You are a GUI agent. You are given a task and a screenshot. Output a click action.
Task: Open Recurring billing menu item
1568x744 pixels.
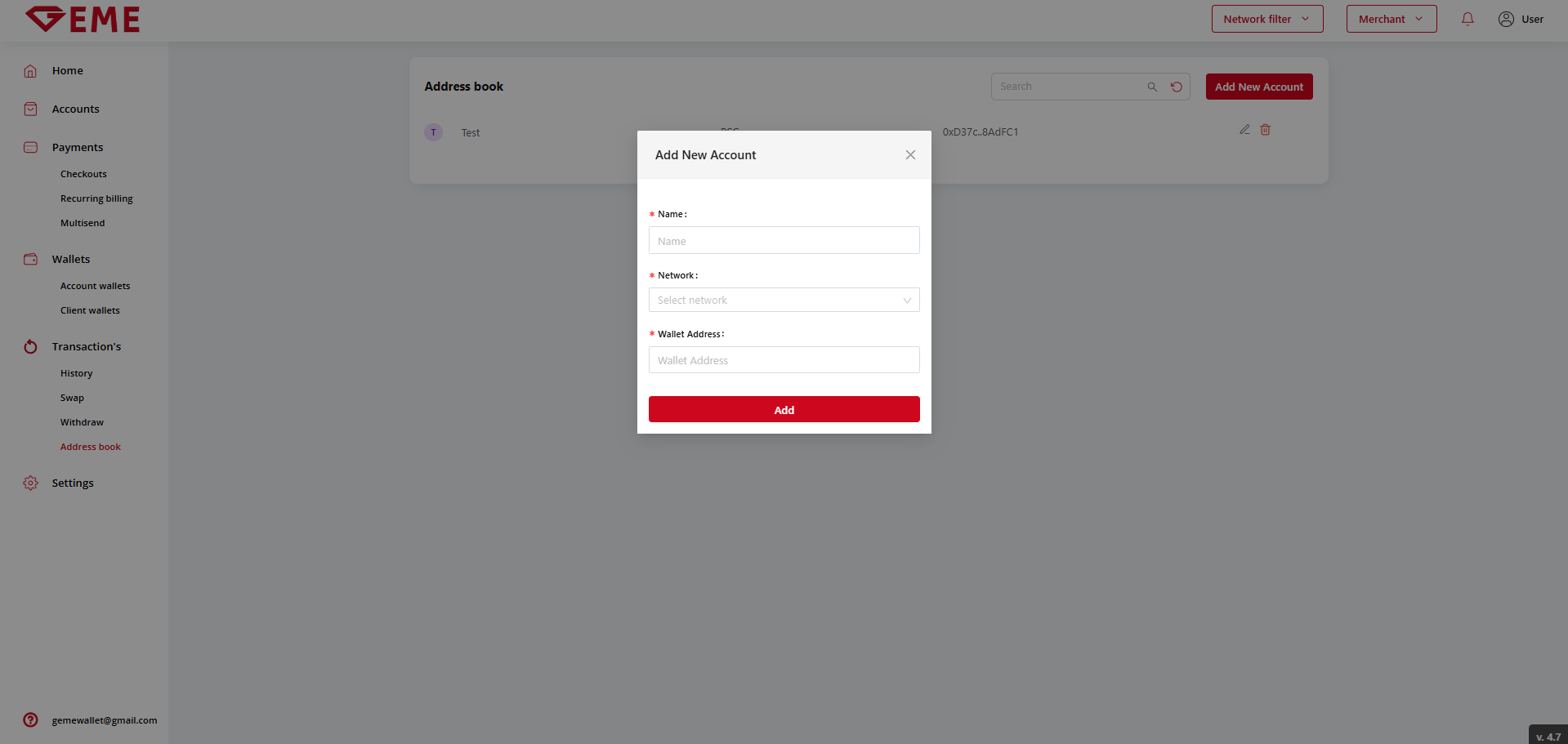pos(96,198)
